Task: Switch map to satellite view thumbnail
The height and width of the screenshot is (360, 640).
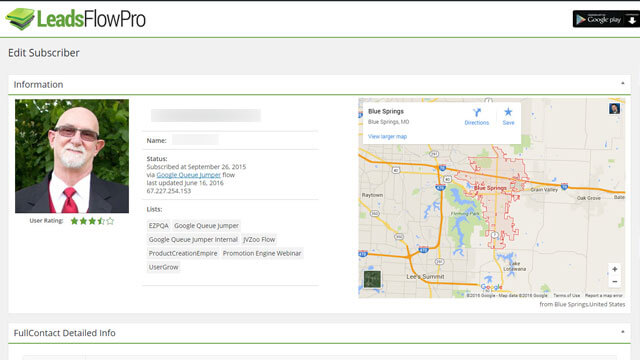Action: 372,279
